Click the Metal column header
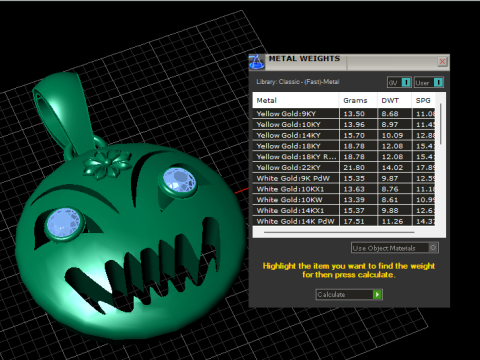 pos(296,100)
